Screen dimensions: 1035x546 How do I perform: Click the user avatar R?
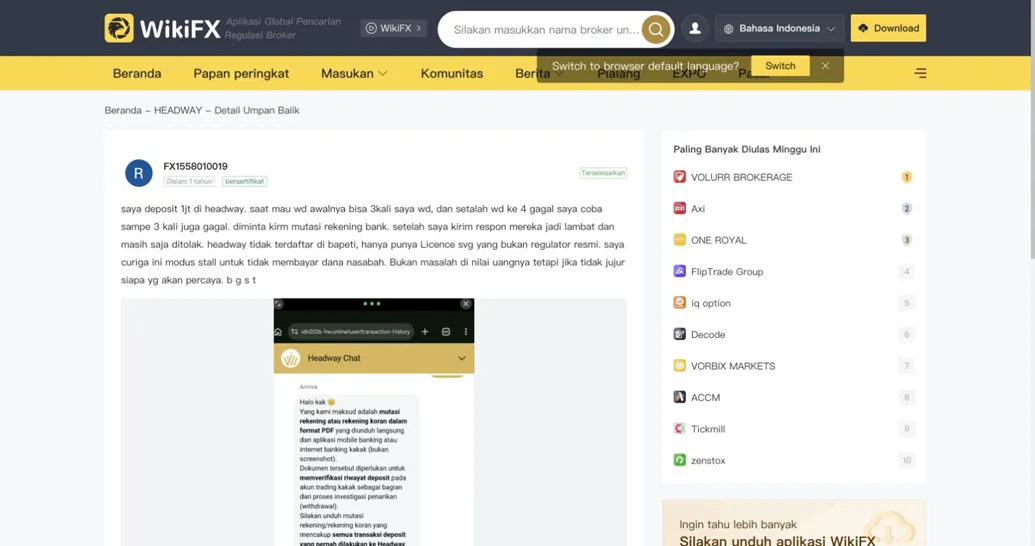[139, 173]
